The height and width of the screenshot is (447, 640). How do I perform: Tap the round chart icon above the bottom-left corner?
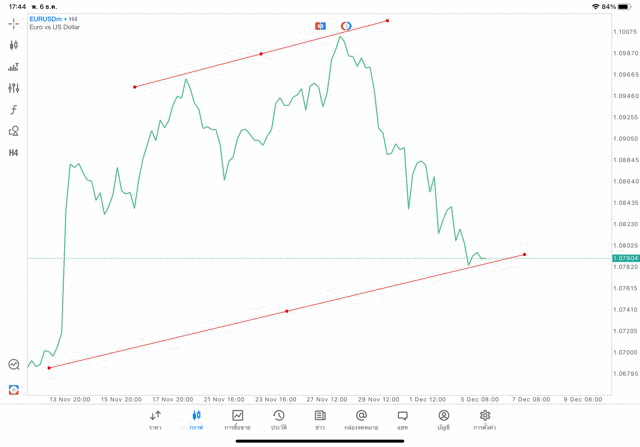tap(14, 365)
